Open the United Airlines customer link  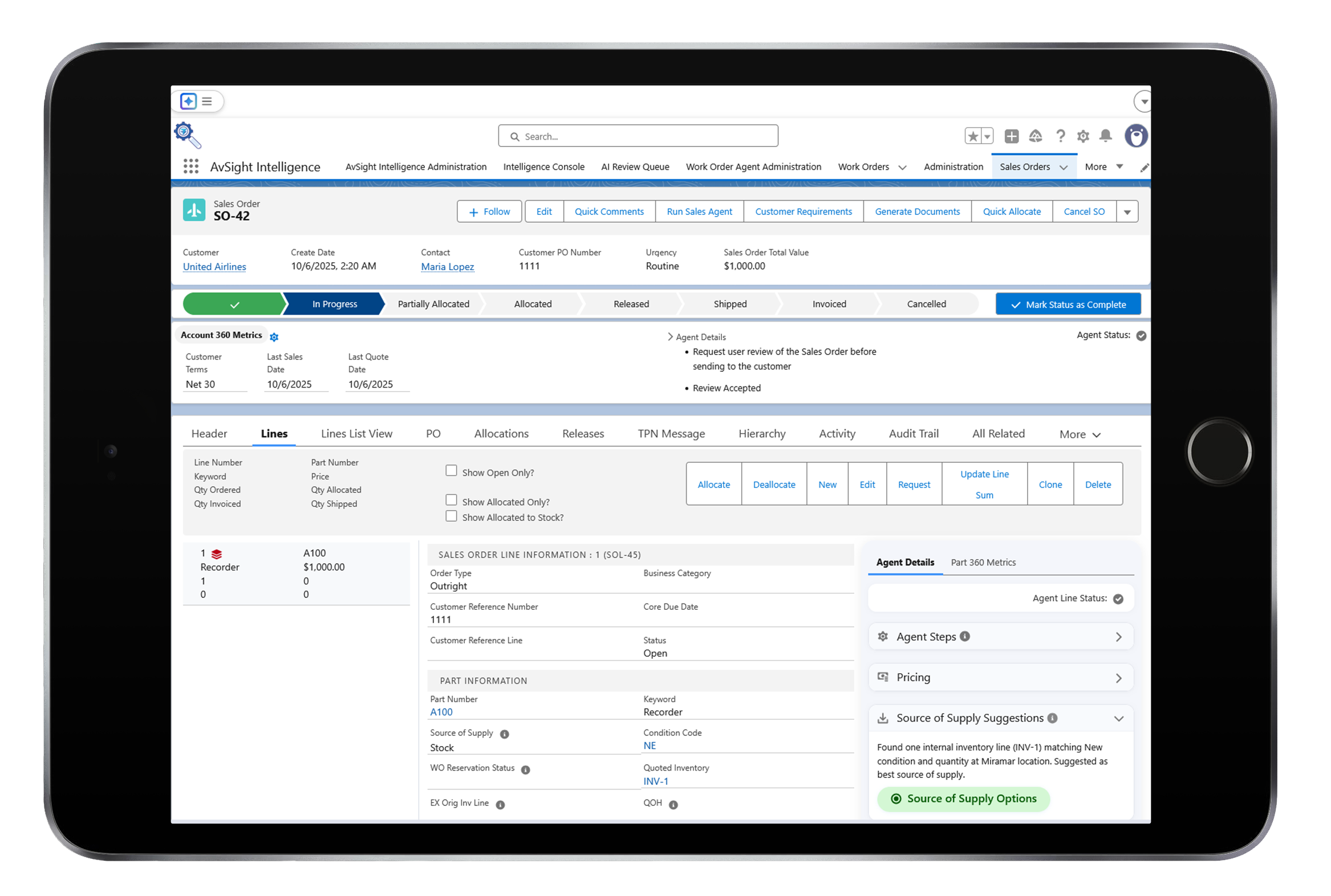(214, 267)
